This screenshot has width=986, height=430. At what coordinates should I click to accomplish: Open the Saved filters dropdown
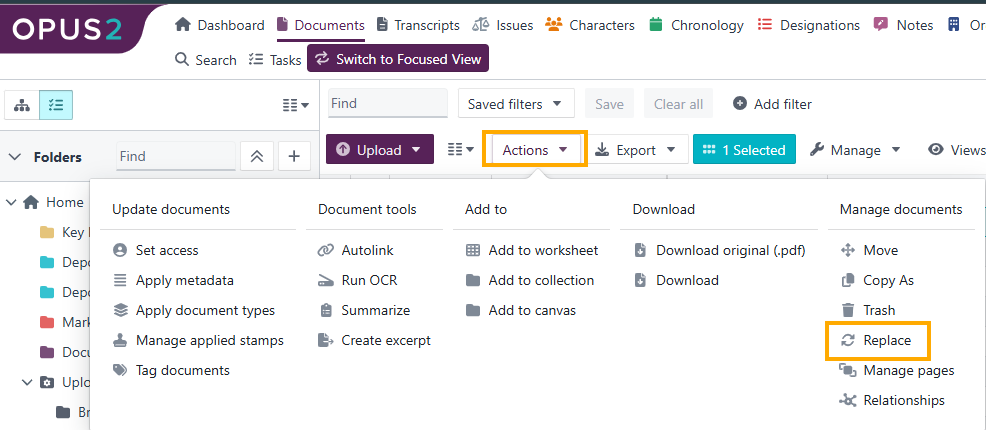(516, 104)
